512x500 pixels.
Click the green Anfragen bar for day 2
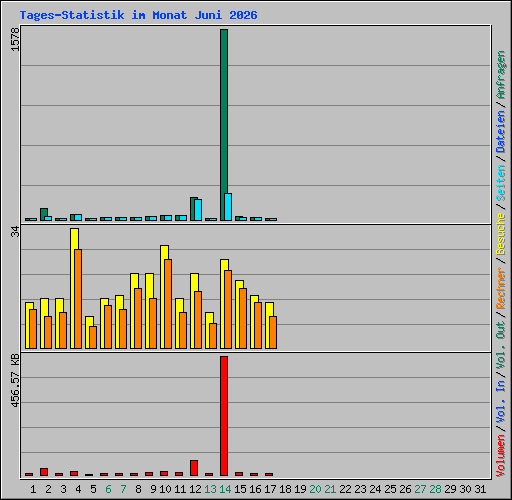44,213
